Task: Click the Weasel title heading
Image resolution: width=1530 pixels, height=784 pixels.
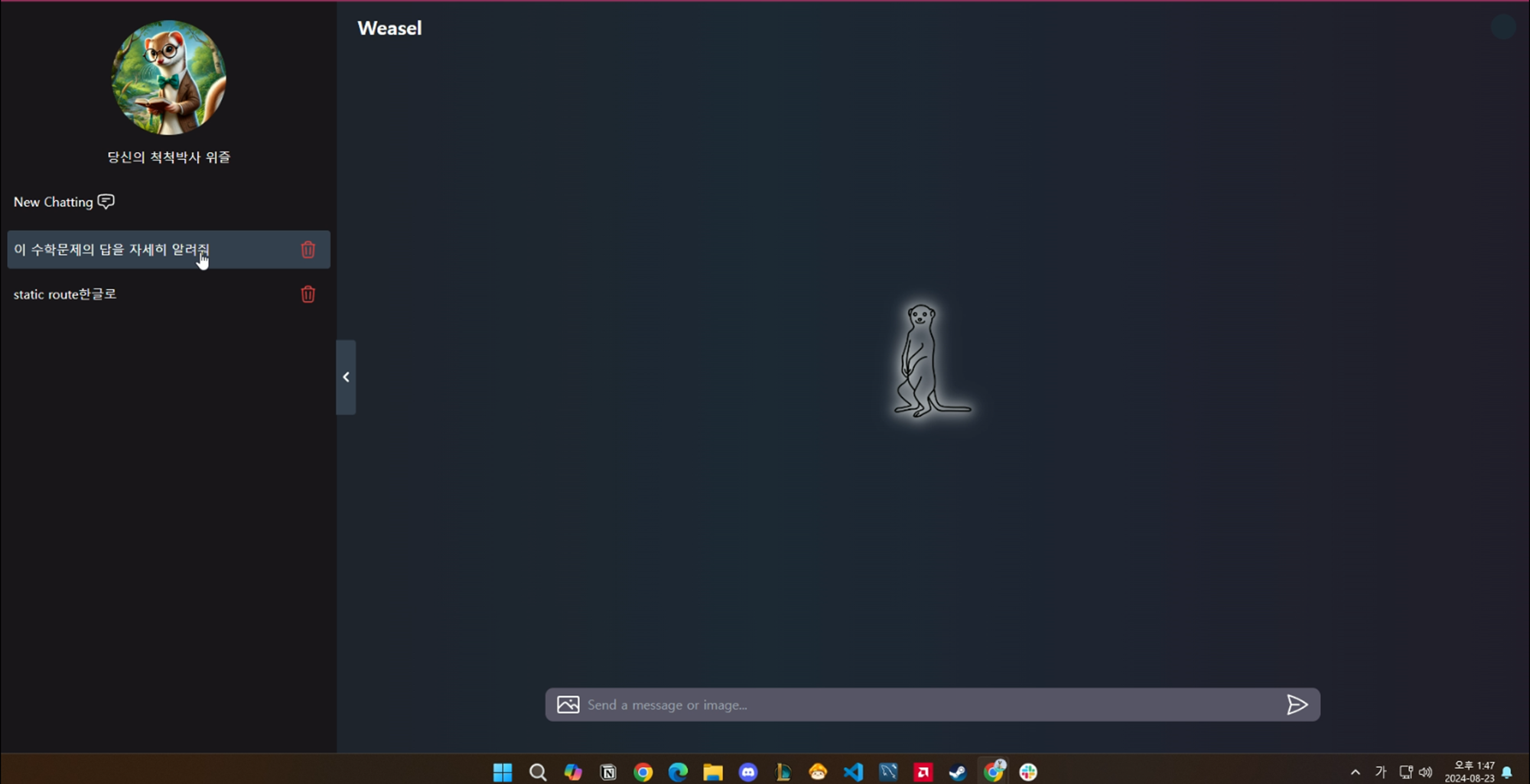Action: [x=389, y=28]
